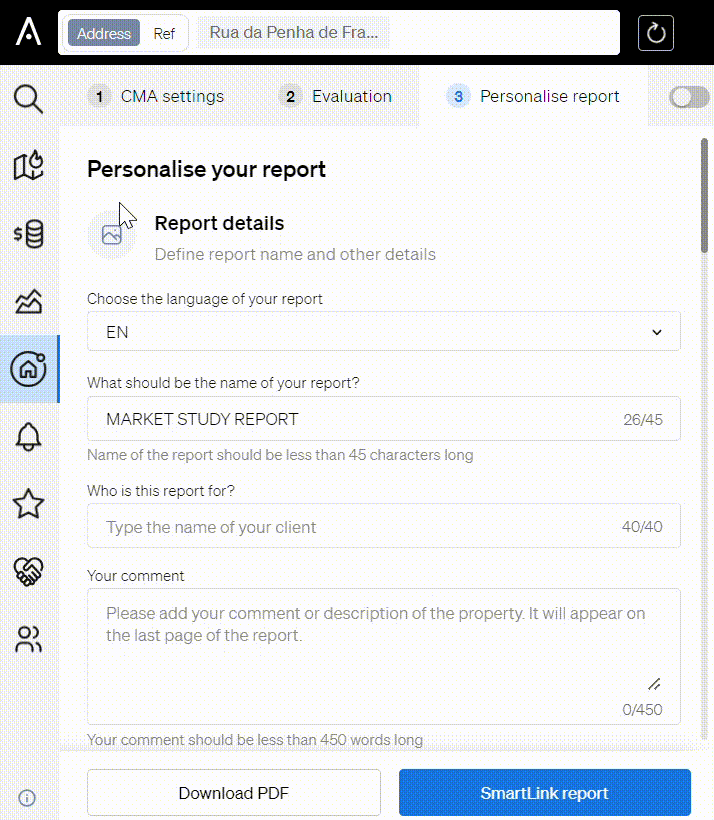Image resolution: width=714 pixels, height=820 pixels.
Task: Select the Ref search mode toggle
Action: [x=164, y=33]
